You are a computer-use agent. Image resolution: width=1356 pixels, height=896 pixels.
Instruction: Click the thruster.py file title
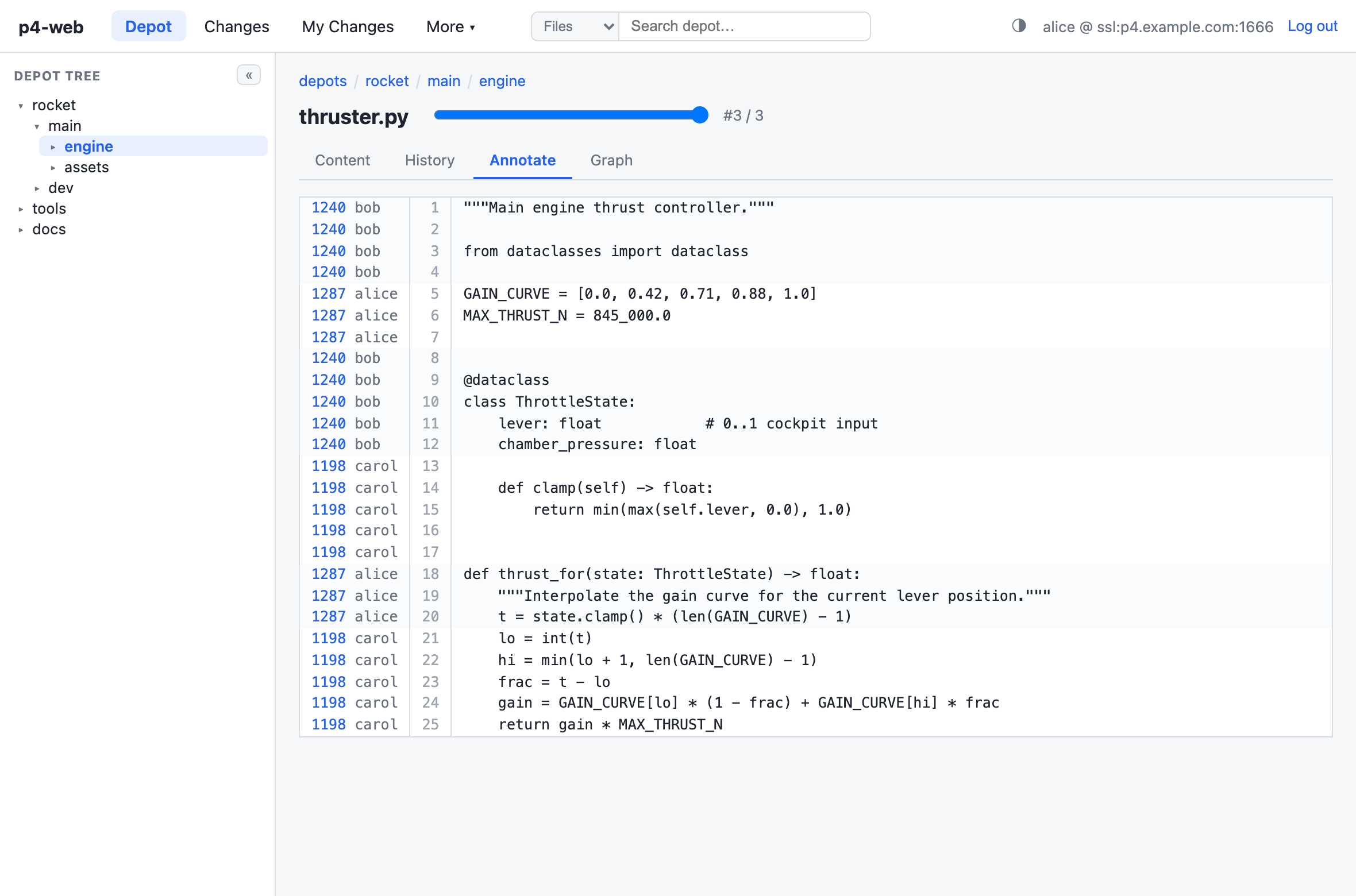click(x=353, y=117)
